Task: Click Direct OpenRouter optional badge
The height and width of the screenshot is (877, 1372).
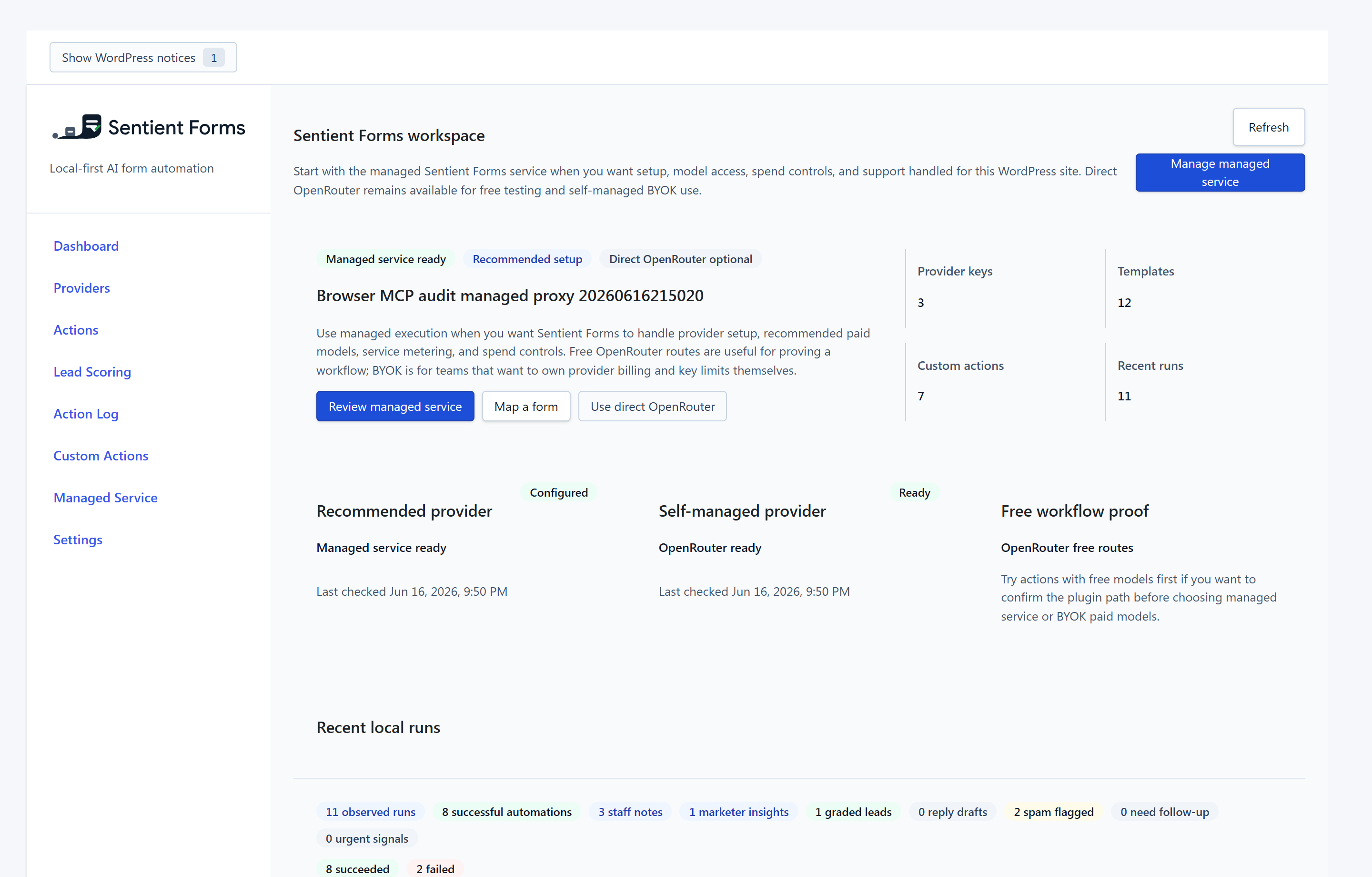Action: click(680, 259)
